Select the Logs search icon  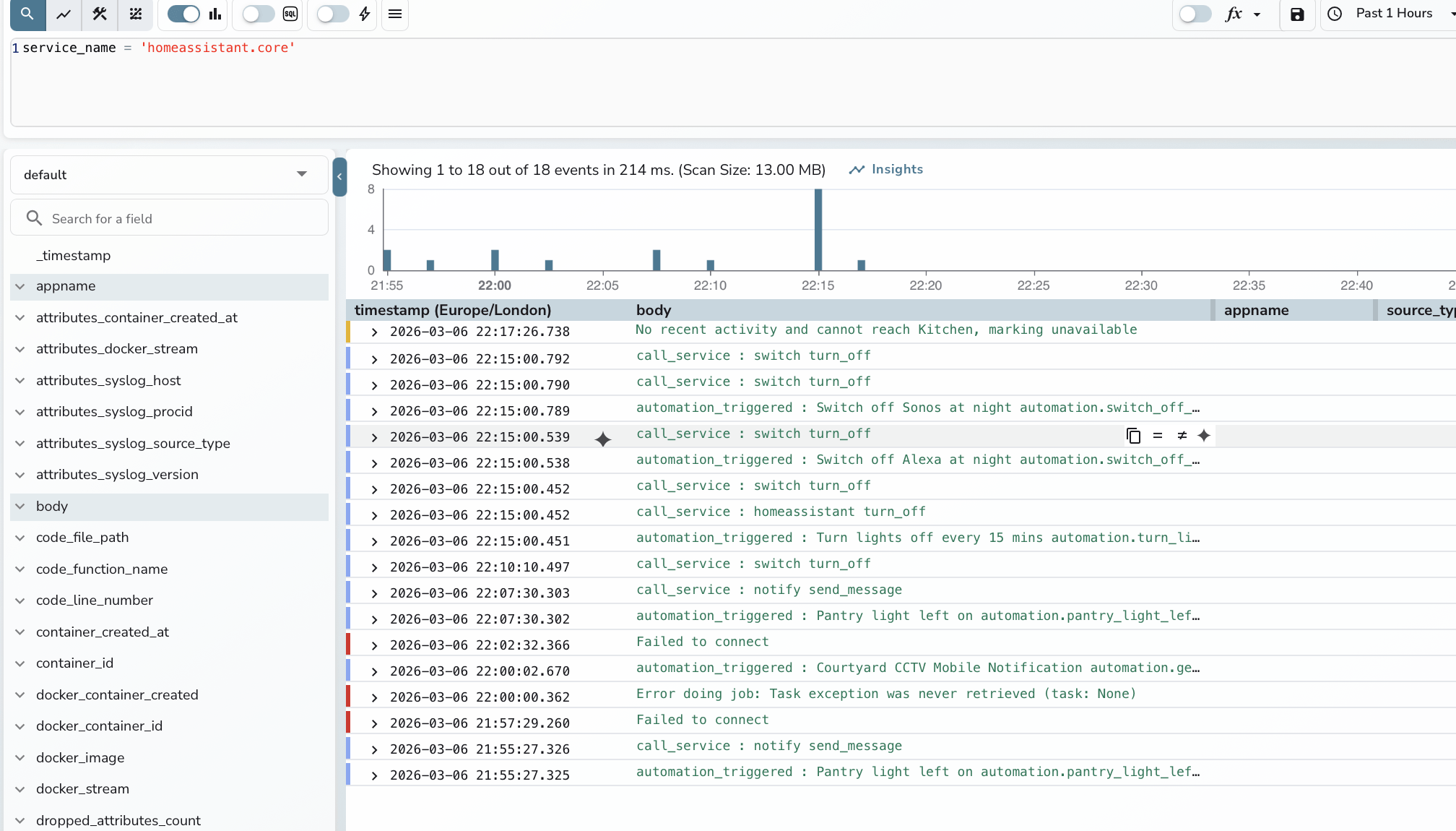(x=26, y=14)
